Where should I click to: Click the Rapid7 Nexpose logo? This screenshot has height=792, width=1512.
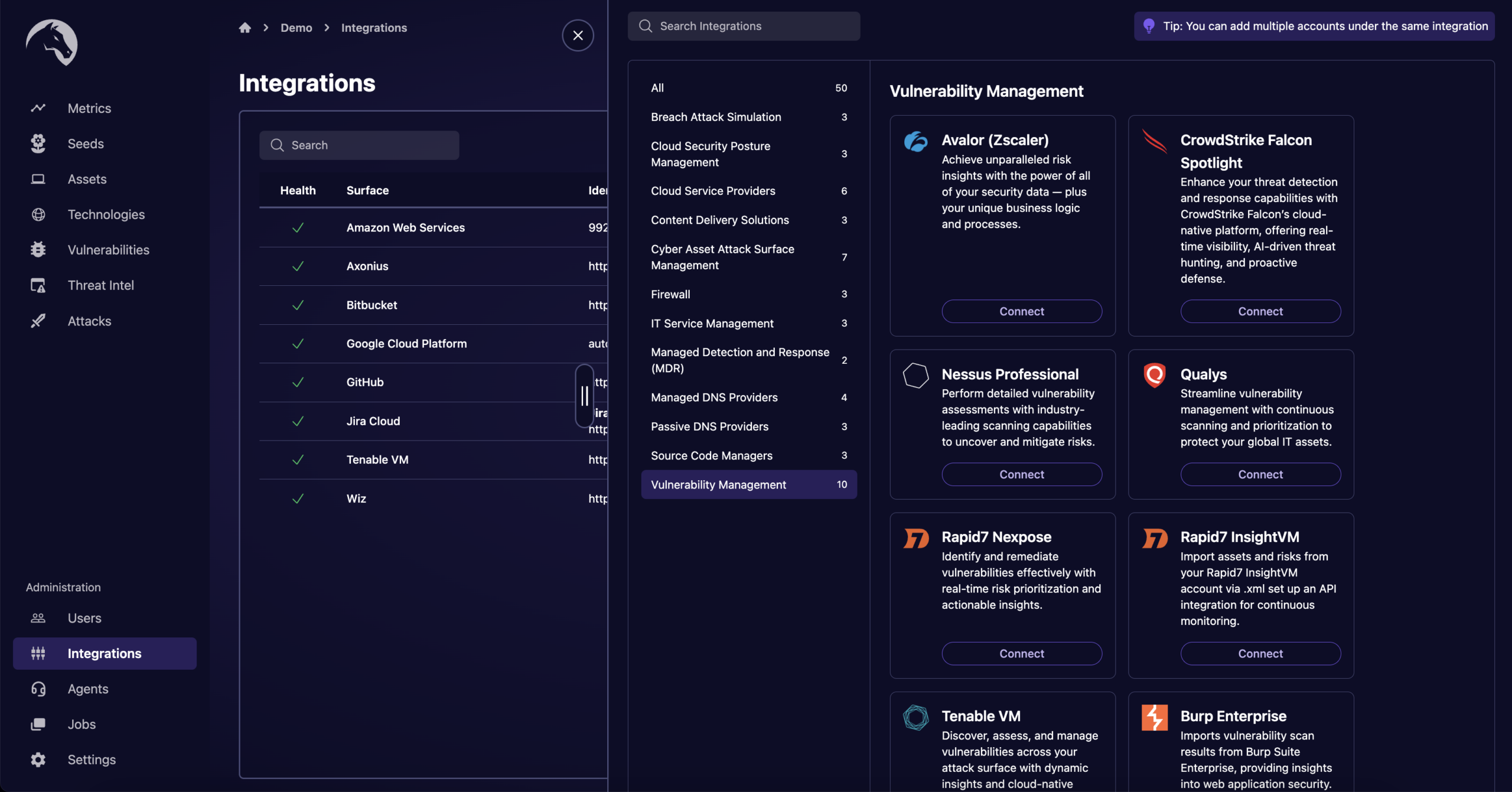pyautogui.click(x=916, y=538)
